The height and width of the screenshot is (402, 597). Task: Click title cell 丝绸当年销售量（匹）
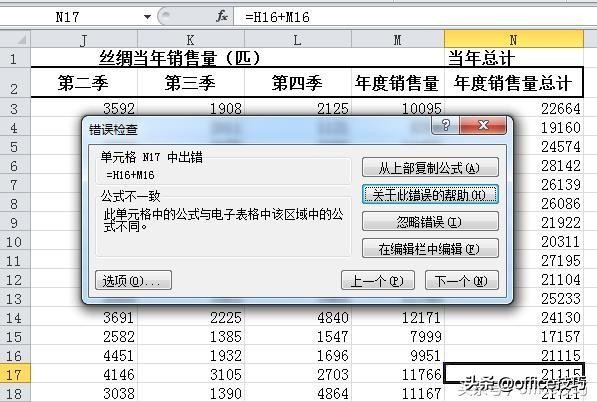pos(180,58)
